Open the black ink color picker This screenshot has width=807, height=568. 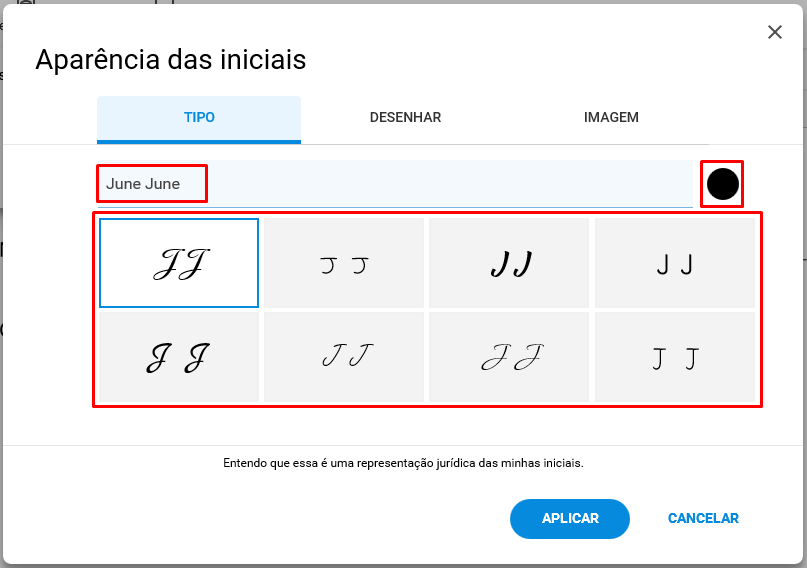pyautogui.click(x=723, y=184)
